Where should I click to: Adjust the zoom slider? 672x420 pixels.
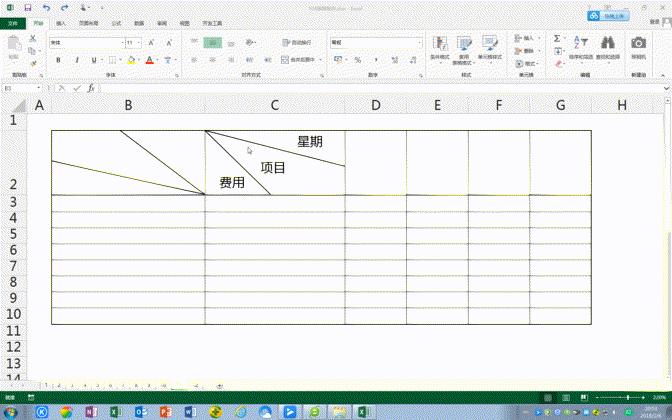pyautogui.click(x=627, y=397)
